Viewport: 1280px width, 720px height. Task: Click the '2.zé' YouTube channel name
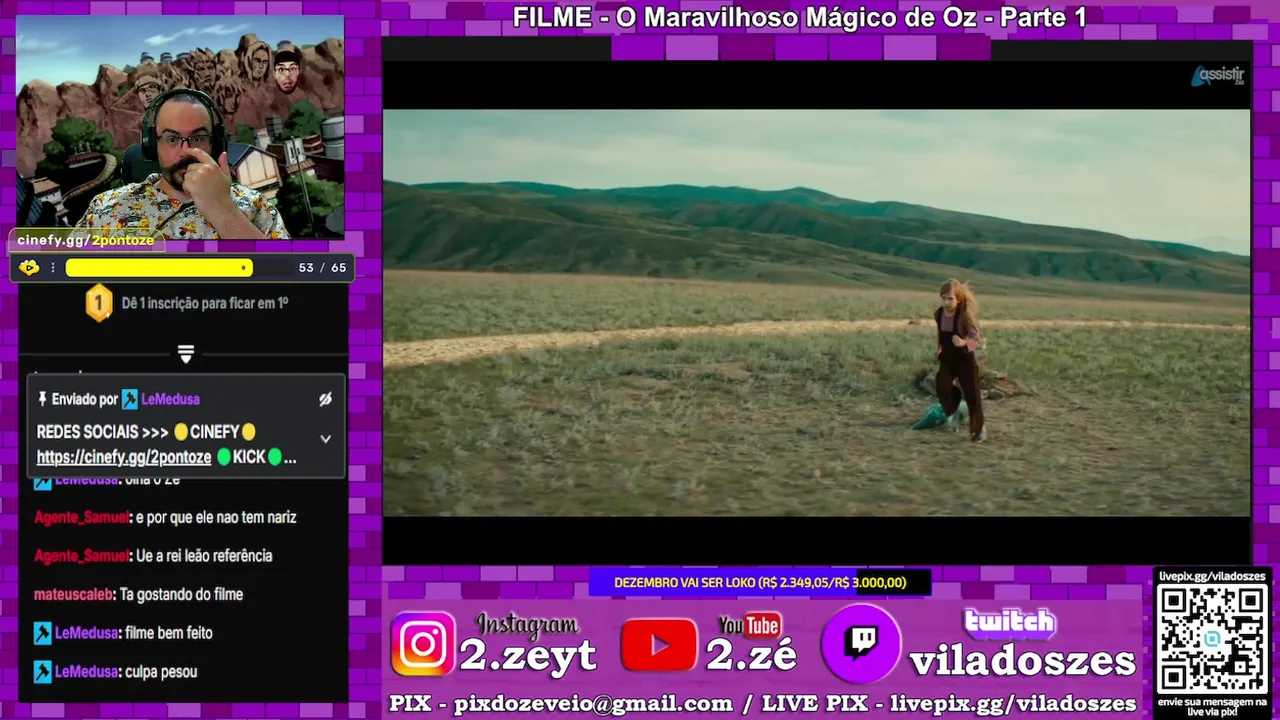pyautogui.click(x=751, y=656)
